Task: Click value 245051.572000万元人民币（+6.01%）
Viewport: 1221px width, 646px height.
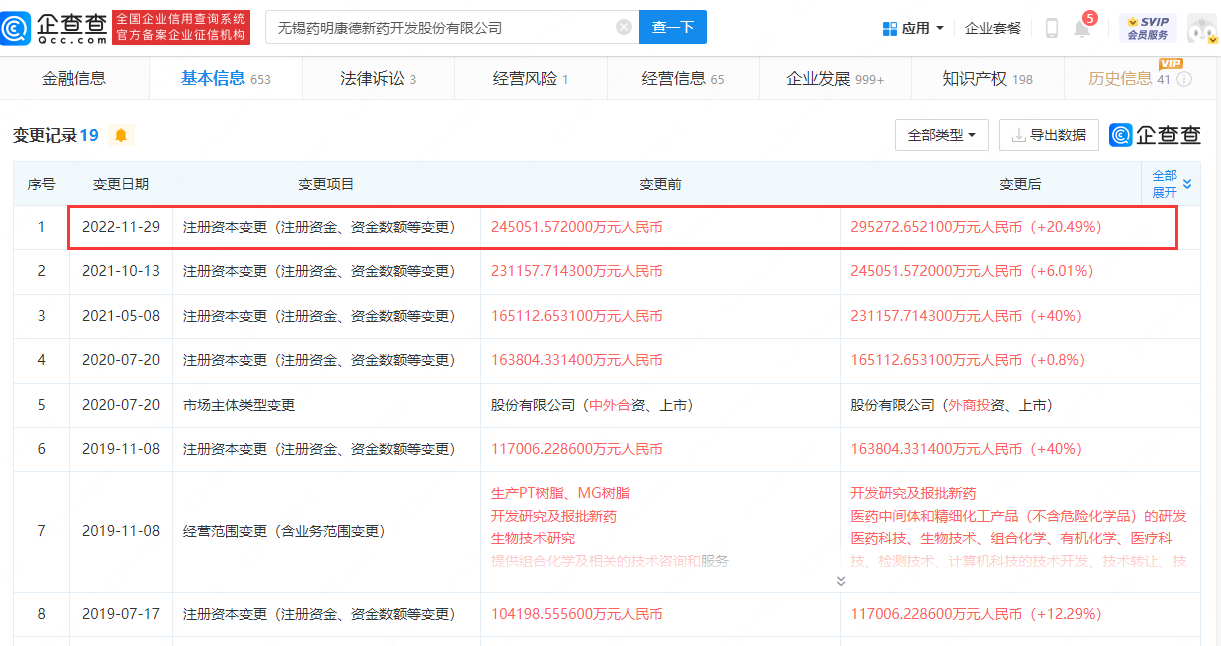Action: coord(975,271)
